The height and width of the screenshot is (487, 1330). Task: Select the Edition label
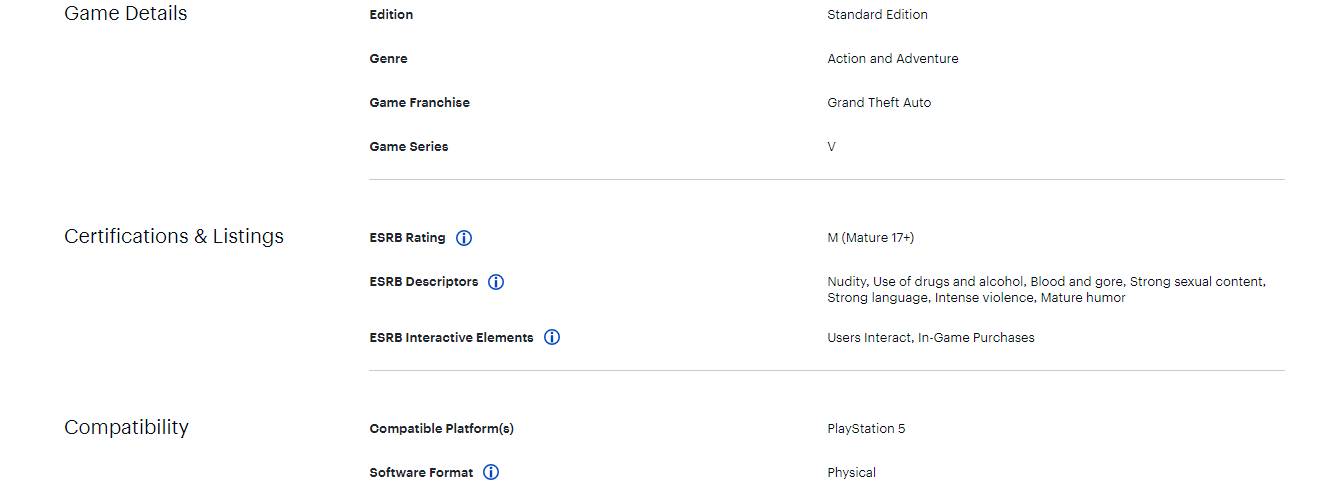point(391,15)
